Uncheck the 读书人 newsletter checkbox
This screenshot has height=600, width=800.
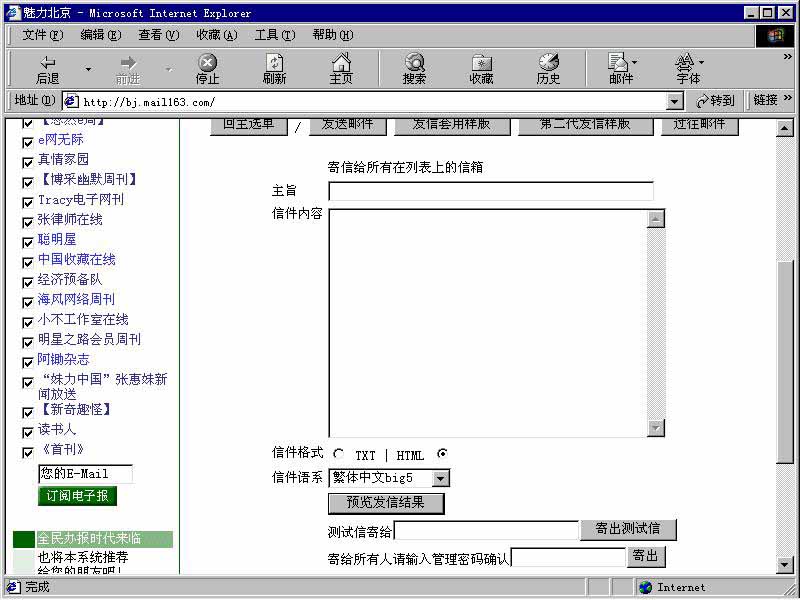coord(27,430)
